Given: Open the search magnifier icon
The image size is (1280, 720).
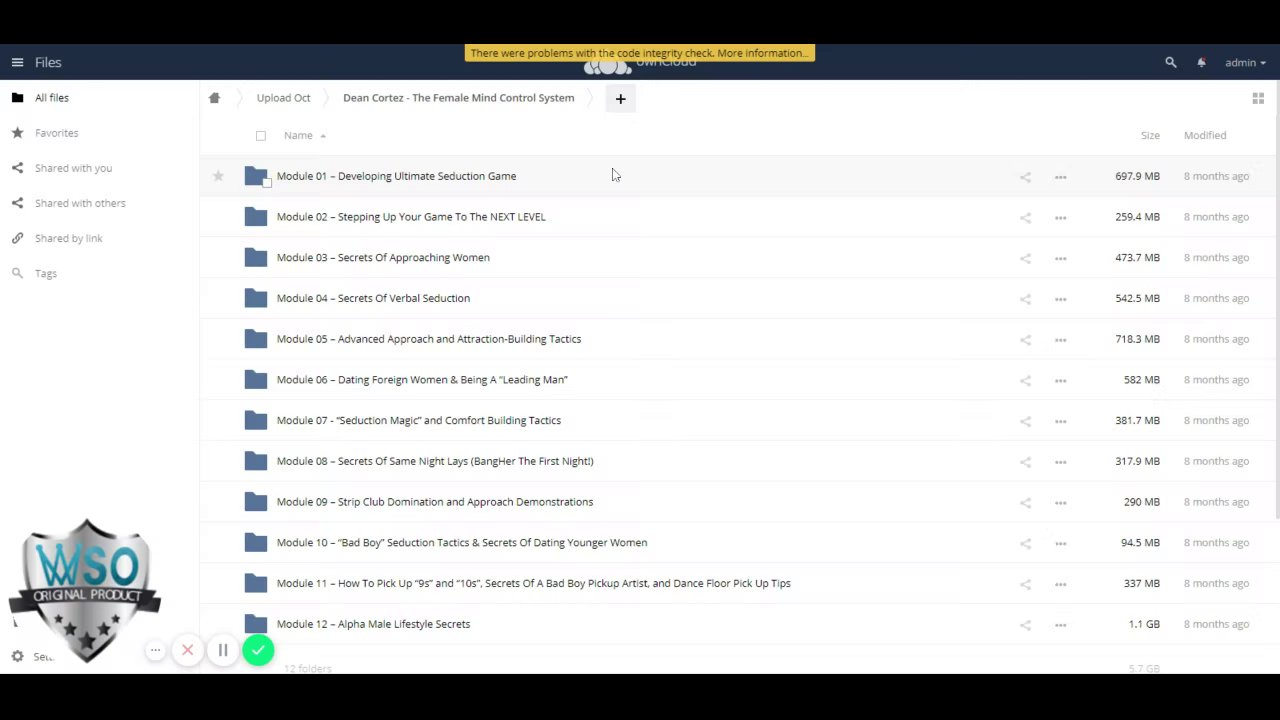Looking at the screenshot, I should [x=1171, y=62].
